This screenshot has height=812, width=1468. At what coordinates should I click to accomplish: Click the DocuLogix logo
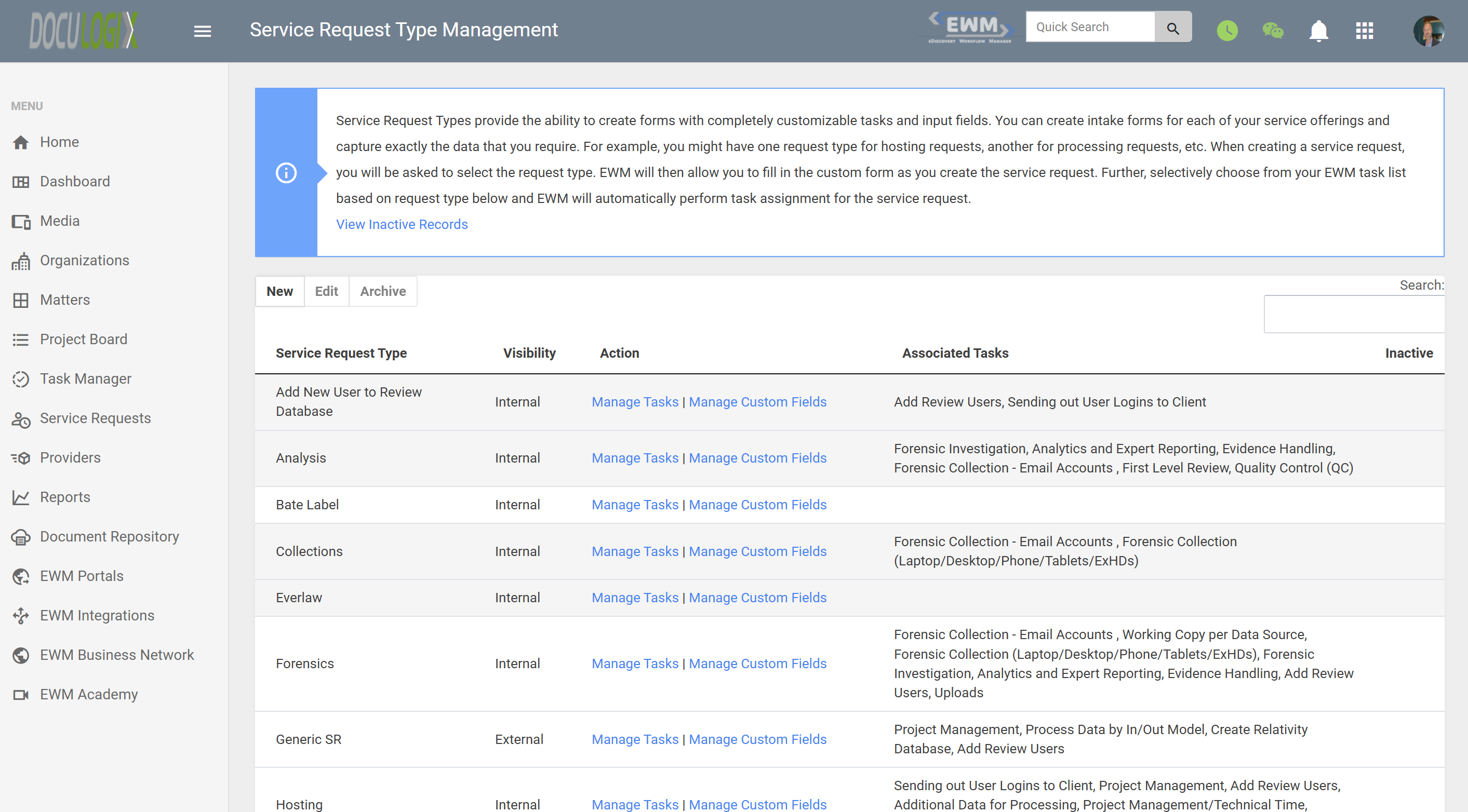[84, 30]
